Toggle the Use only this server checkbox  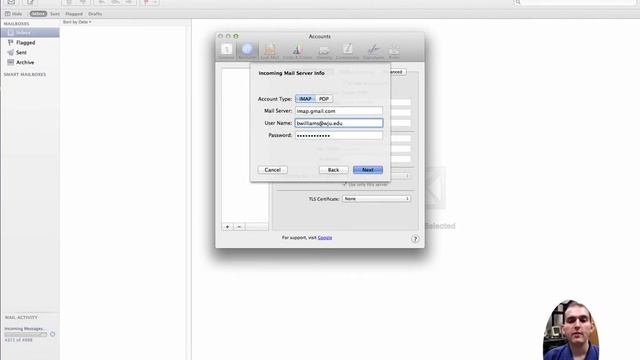point(344,184)
